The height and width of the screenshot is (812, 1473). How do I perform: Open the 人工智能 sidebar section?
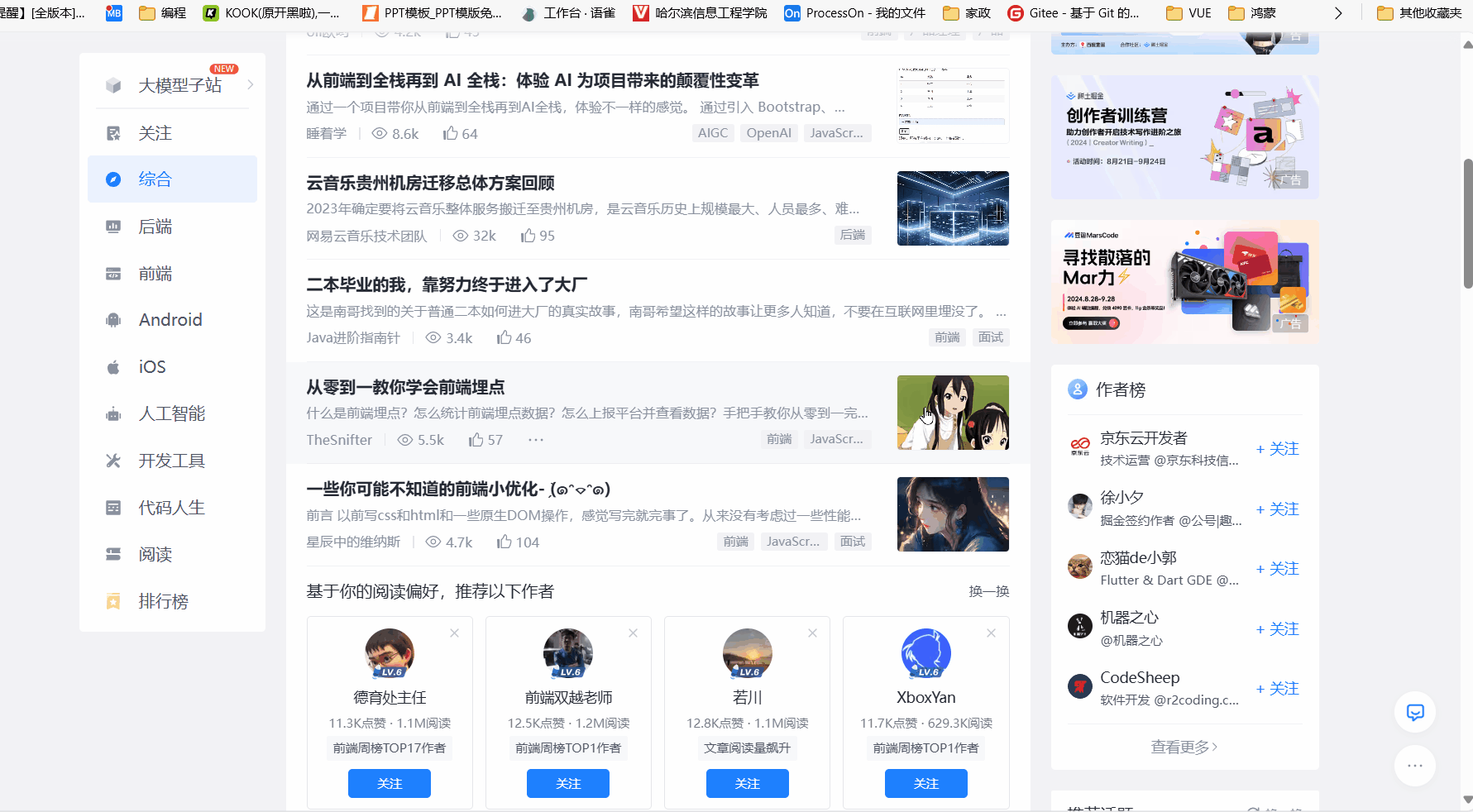click(x=112, y=413)
